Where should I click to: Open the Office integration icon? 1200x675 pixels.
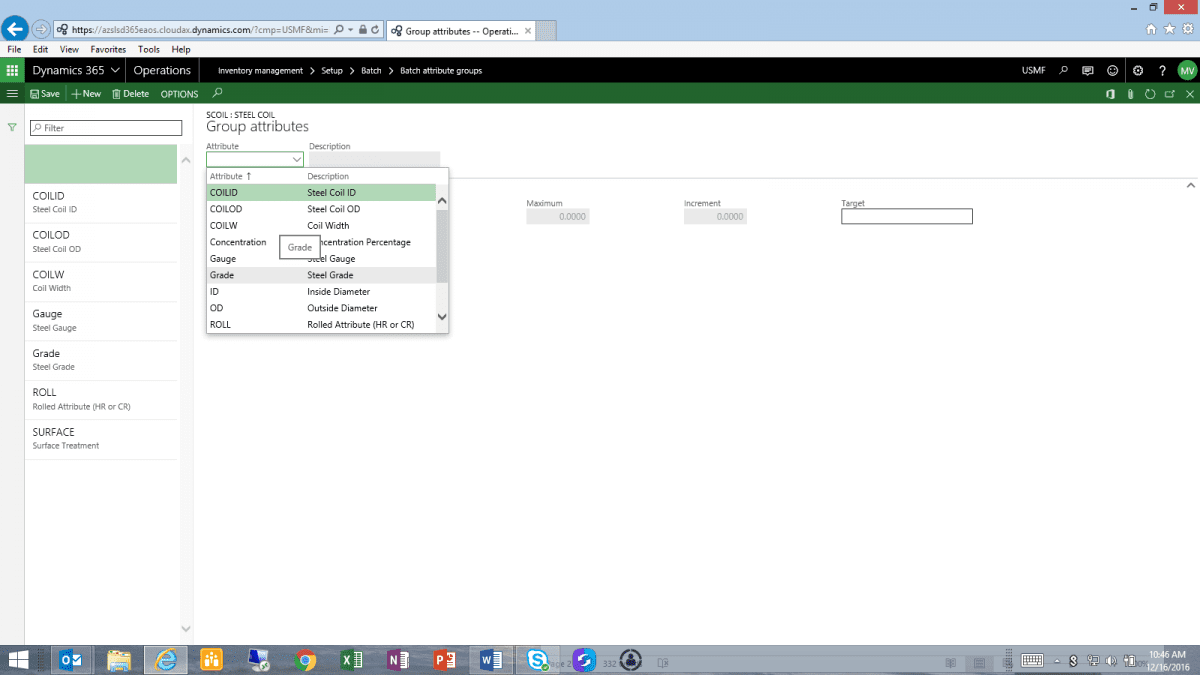(x=1110, y=94)
